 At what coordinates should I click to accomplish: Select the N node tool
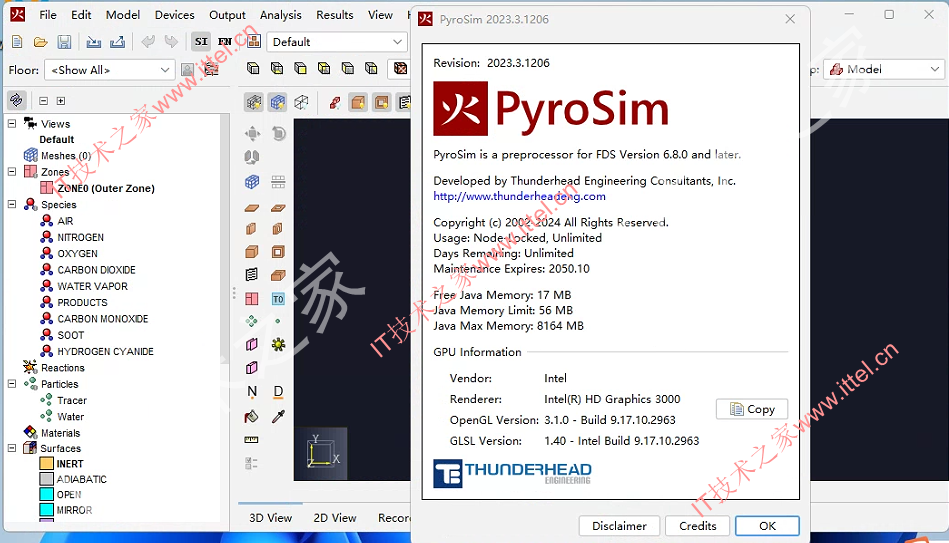tap(252, 392)
